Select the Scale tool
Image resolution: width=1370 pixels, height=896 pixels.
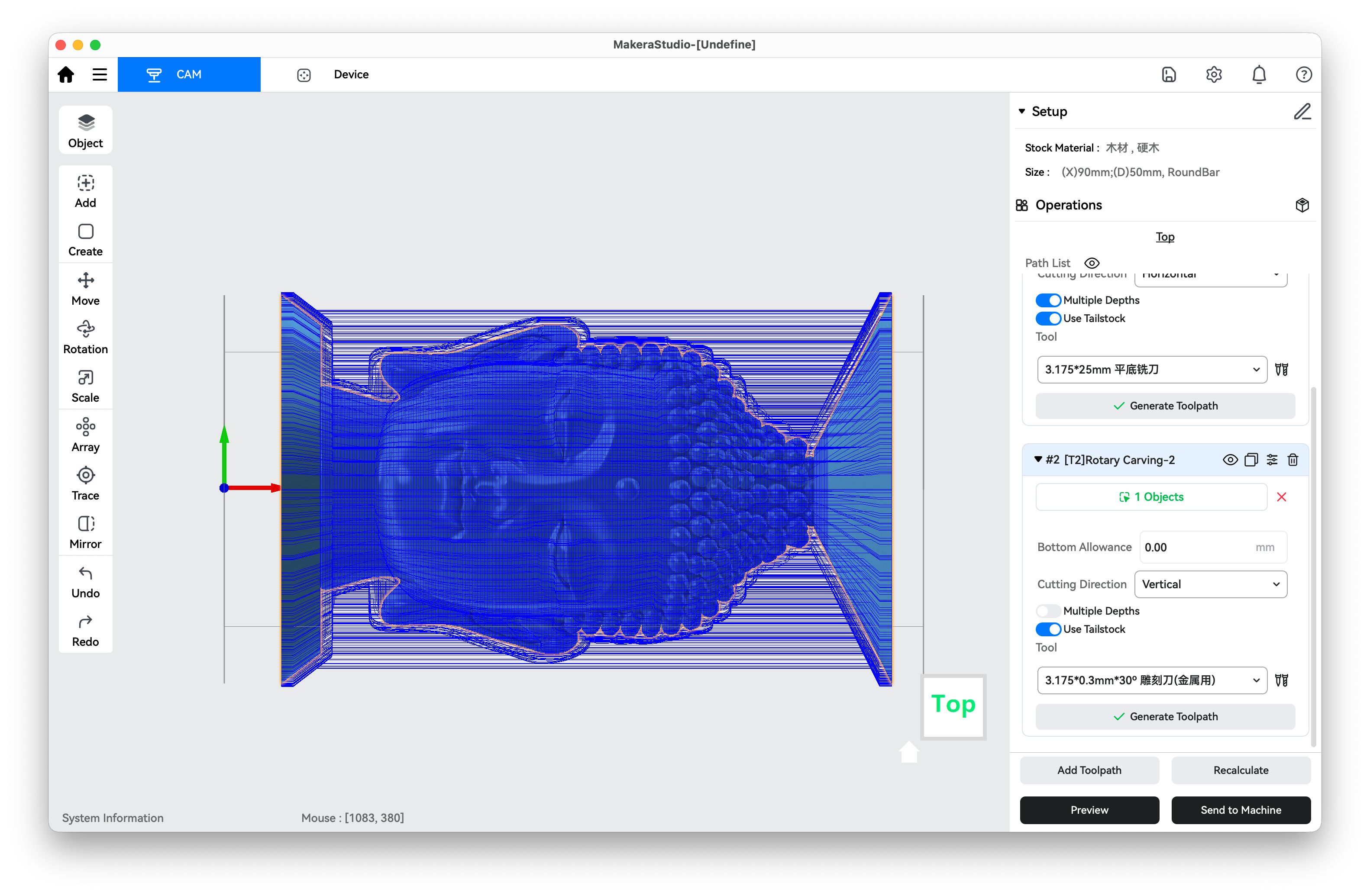tap(86, 386)
